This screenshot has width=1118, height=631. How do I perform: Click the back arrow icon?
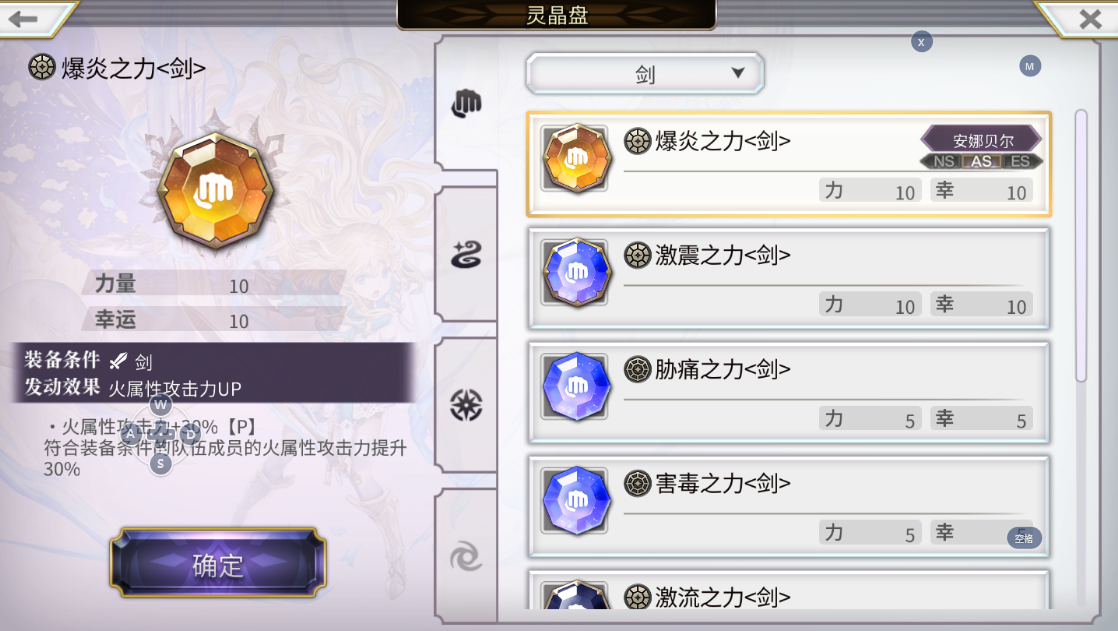(23, 19)
